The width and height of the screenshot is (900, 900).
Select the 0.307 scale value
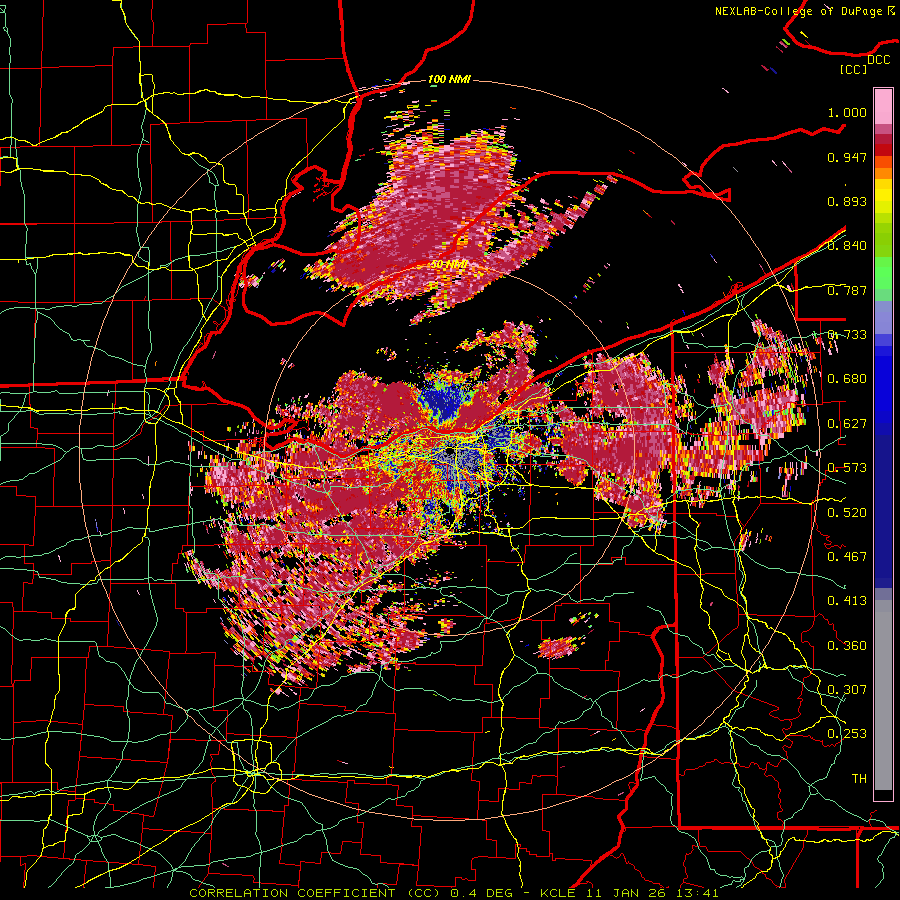(847, 690)
